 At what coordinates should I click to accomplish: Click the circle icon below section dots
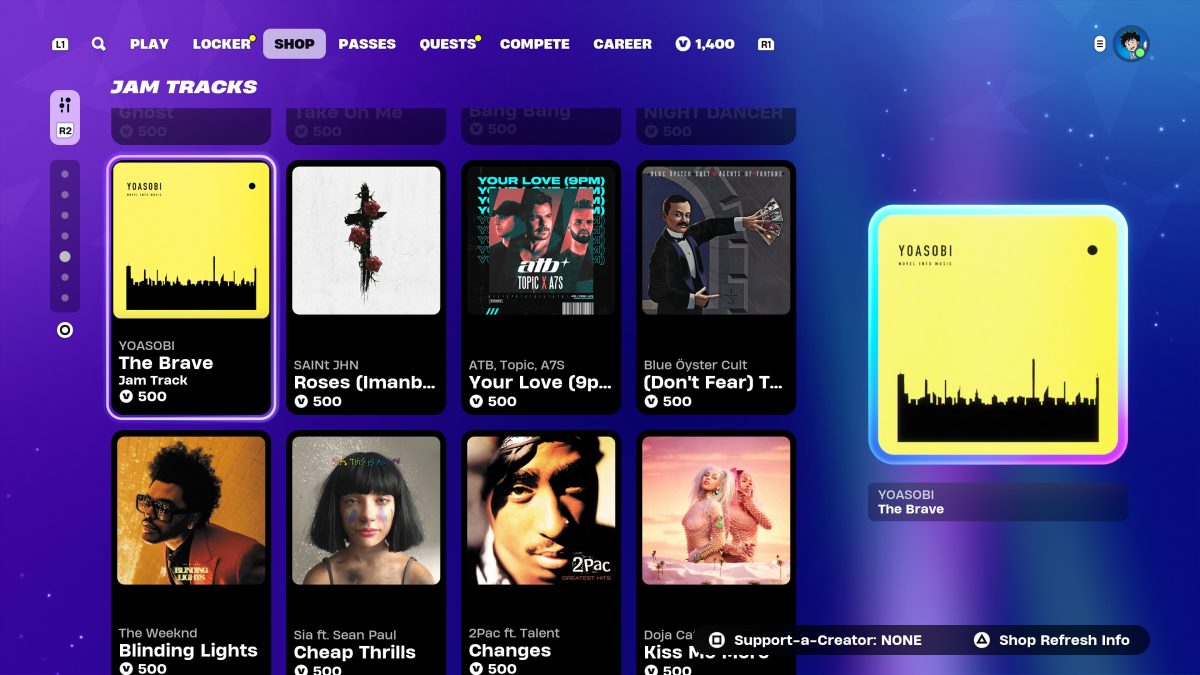tap(65, 330)
